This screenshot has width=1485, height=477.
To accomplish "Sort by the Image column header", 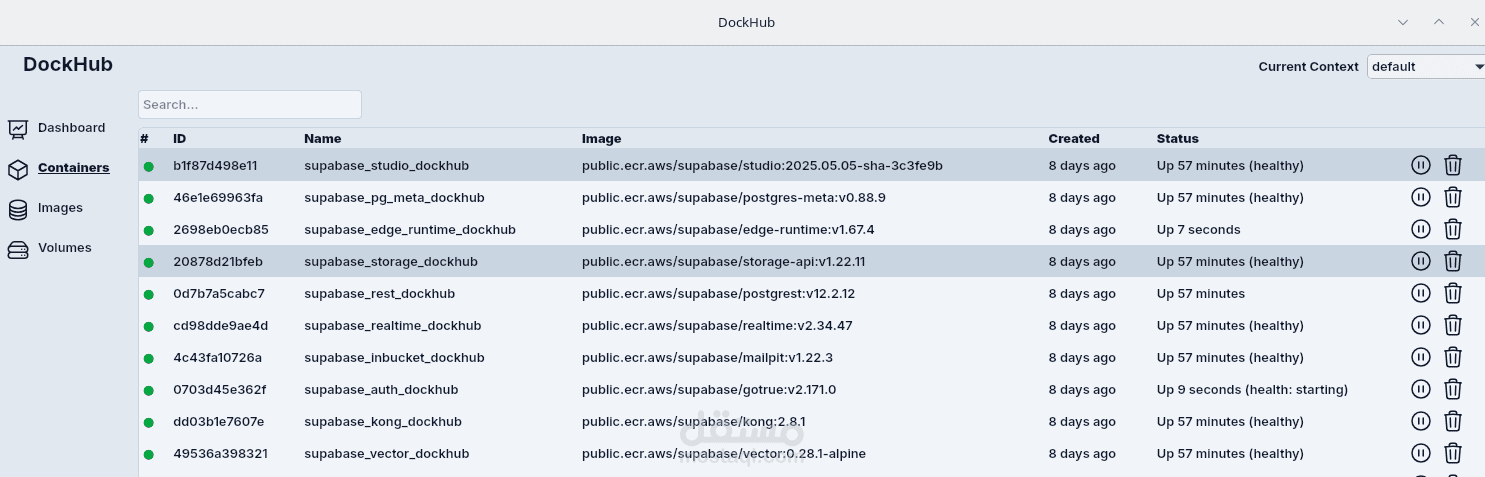I will point(601,139).
